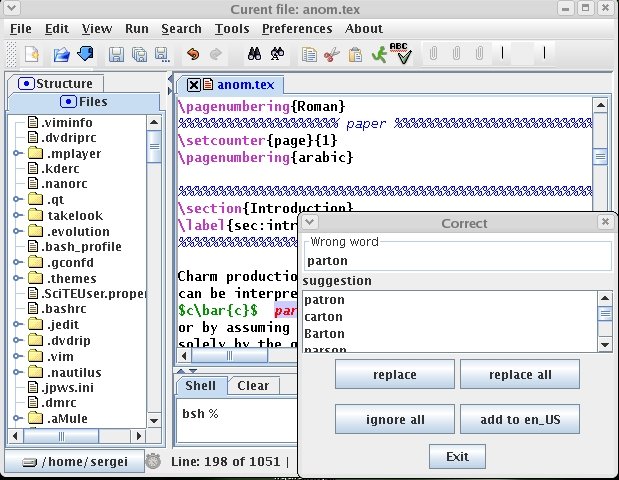The image size is (619, 480).
Task: Click the grayed redo arrow icon
Action: pyautogui.click(x=216, y=54)
